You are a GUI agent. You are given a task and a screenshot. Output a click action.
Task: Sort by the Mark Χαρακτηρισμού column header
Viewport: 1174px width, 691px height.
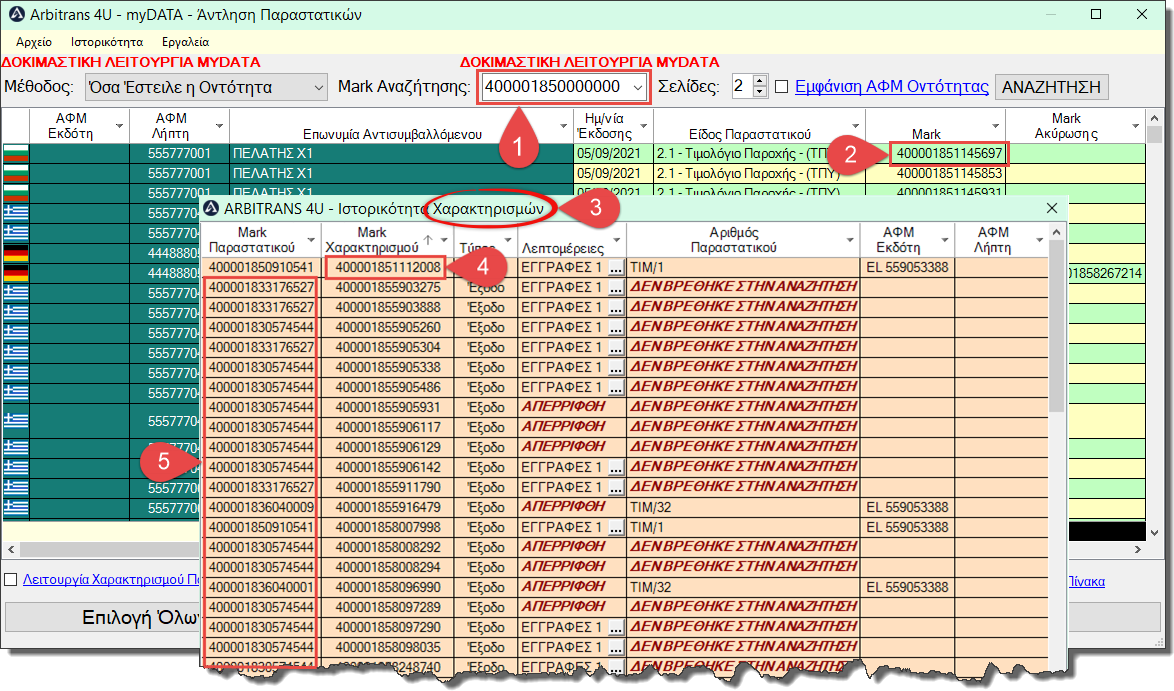[372, 240]
